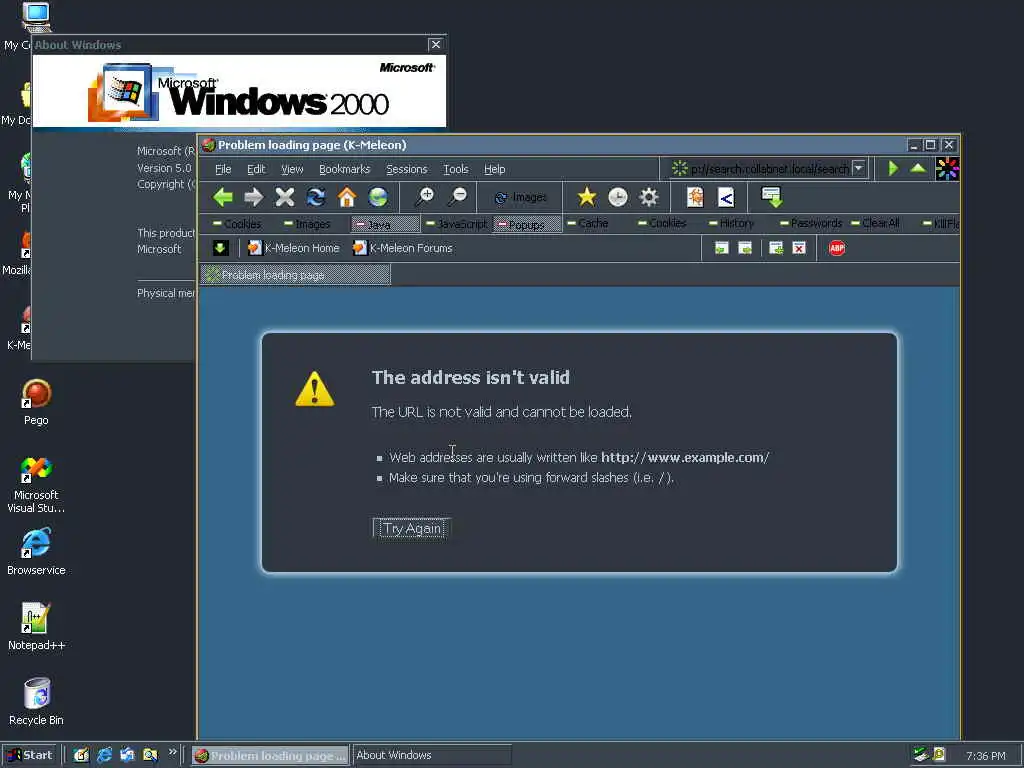Click the URL address input field
The width and height of the screenshot is (1024, 768).
click(x=769, y=168)
